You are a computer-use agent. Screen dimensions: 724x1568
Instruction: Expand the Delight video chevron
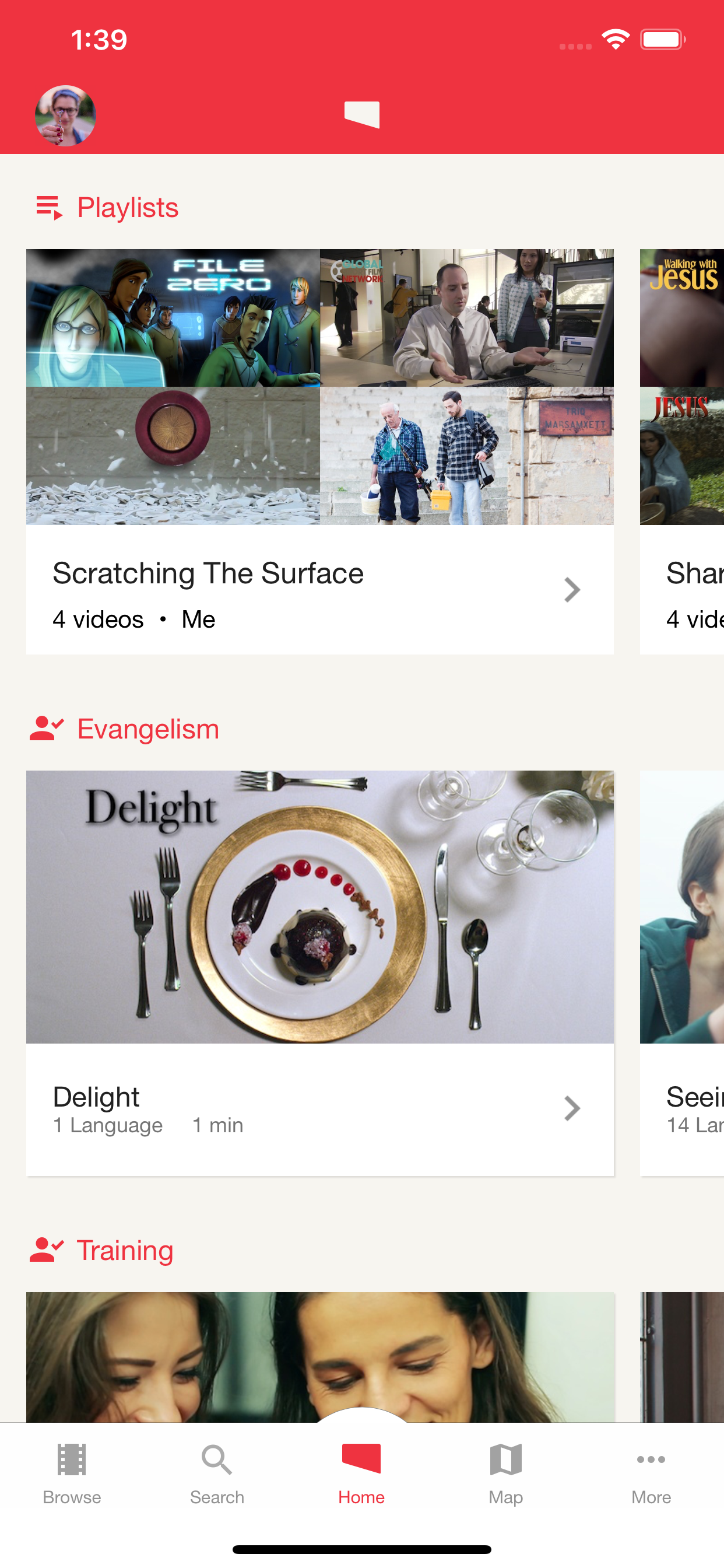571,1108
